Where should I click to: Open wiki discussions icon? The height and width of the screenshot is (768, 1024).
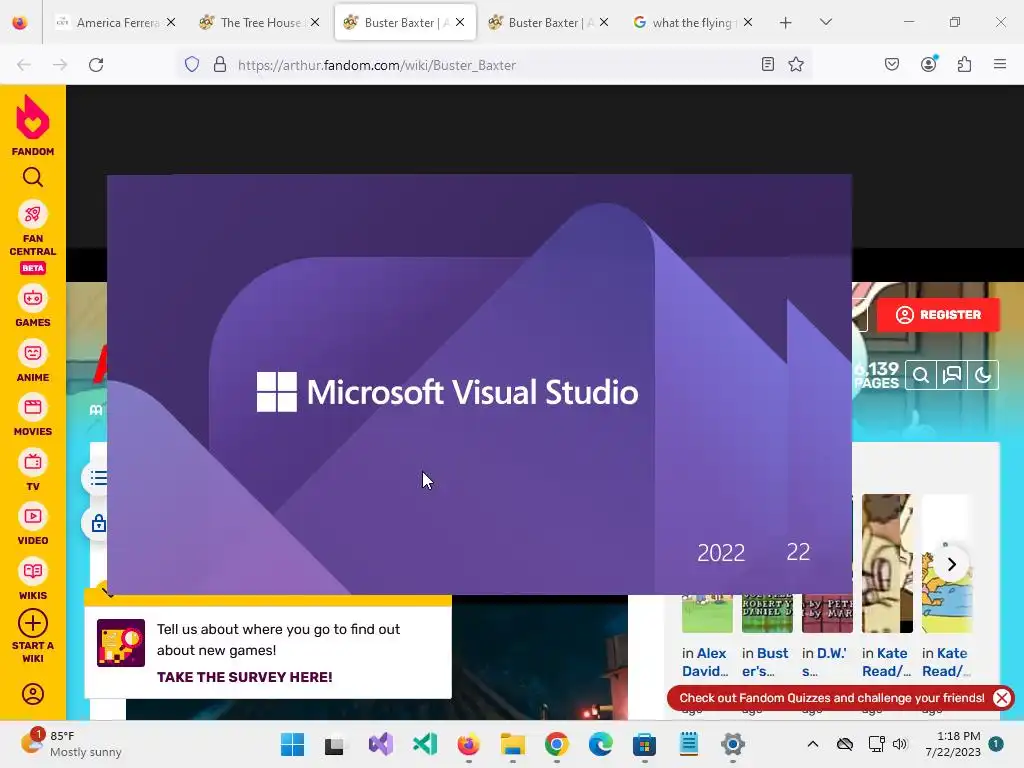(x=952, y=376)
